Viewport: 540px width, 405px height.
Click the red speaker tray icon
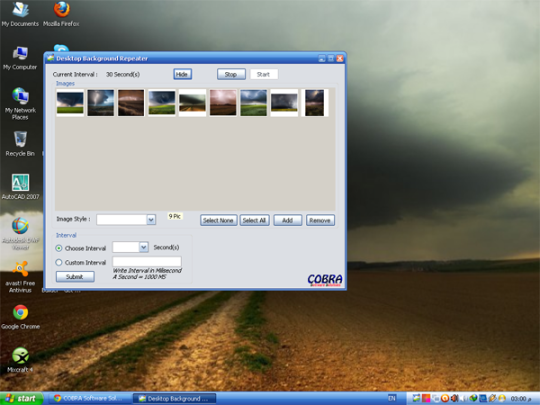pos(454,398)
